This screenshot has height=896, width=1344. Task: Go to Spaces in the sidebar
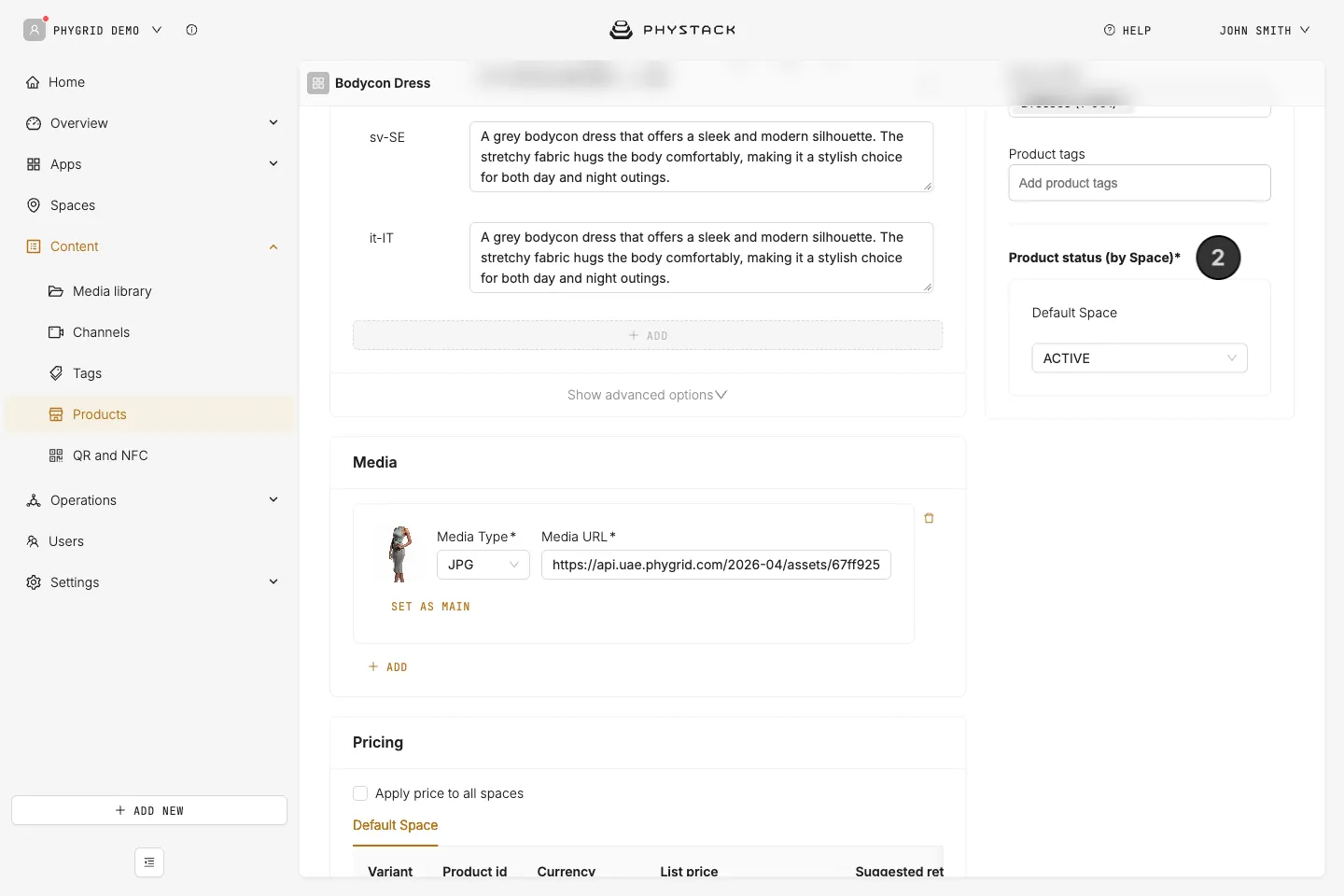pos(73,205)
